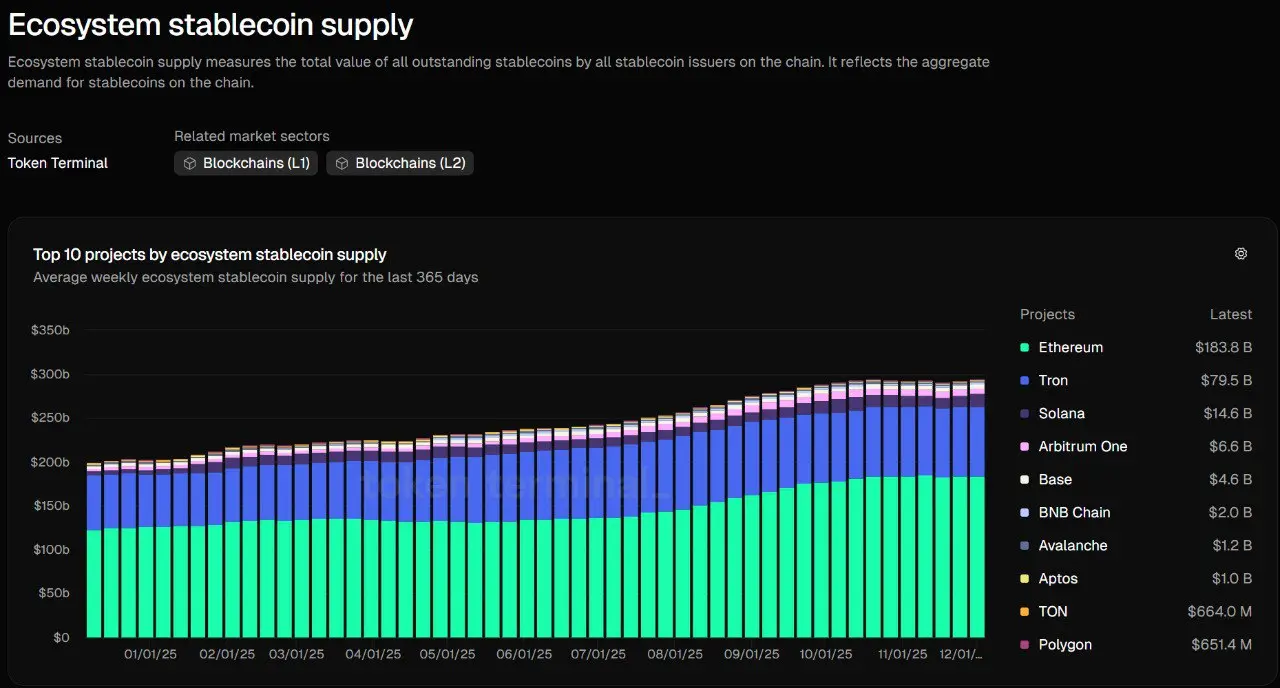Select Base's blue color swatch
1280x688 pixels.
click(x=1026, y=479)
